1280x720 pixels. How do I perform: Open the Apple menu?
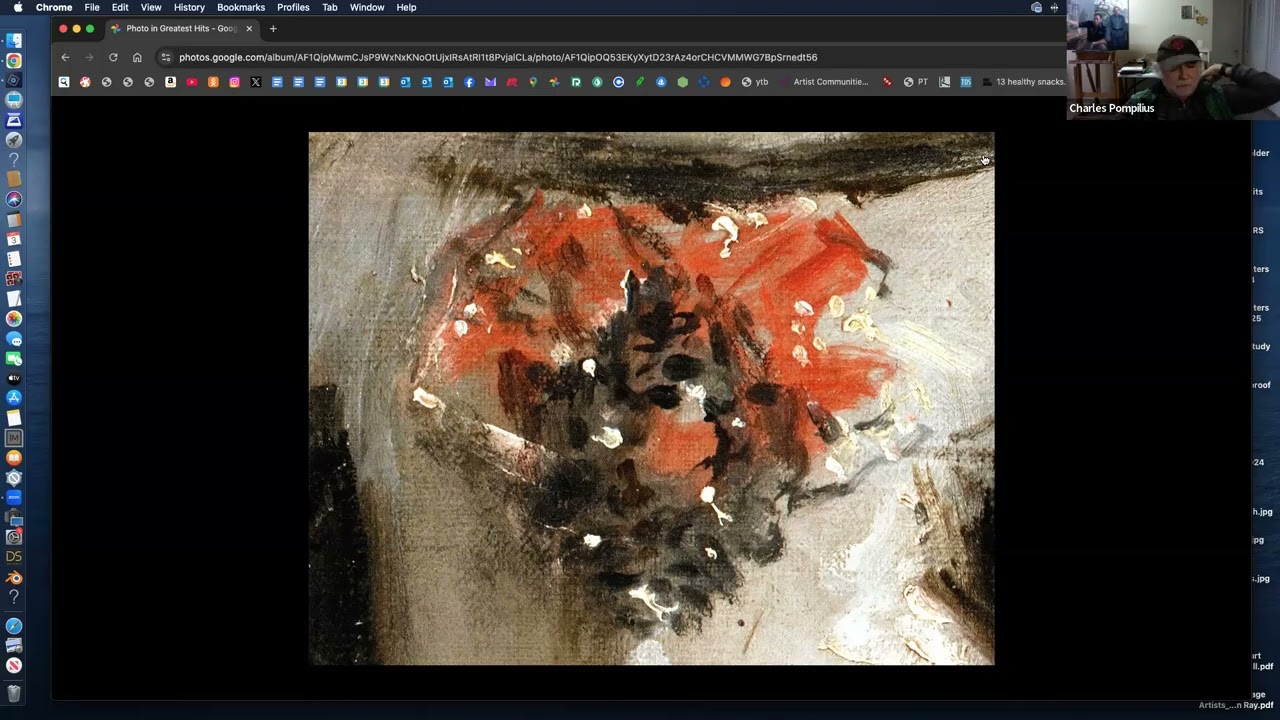(x=18, y=7)
